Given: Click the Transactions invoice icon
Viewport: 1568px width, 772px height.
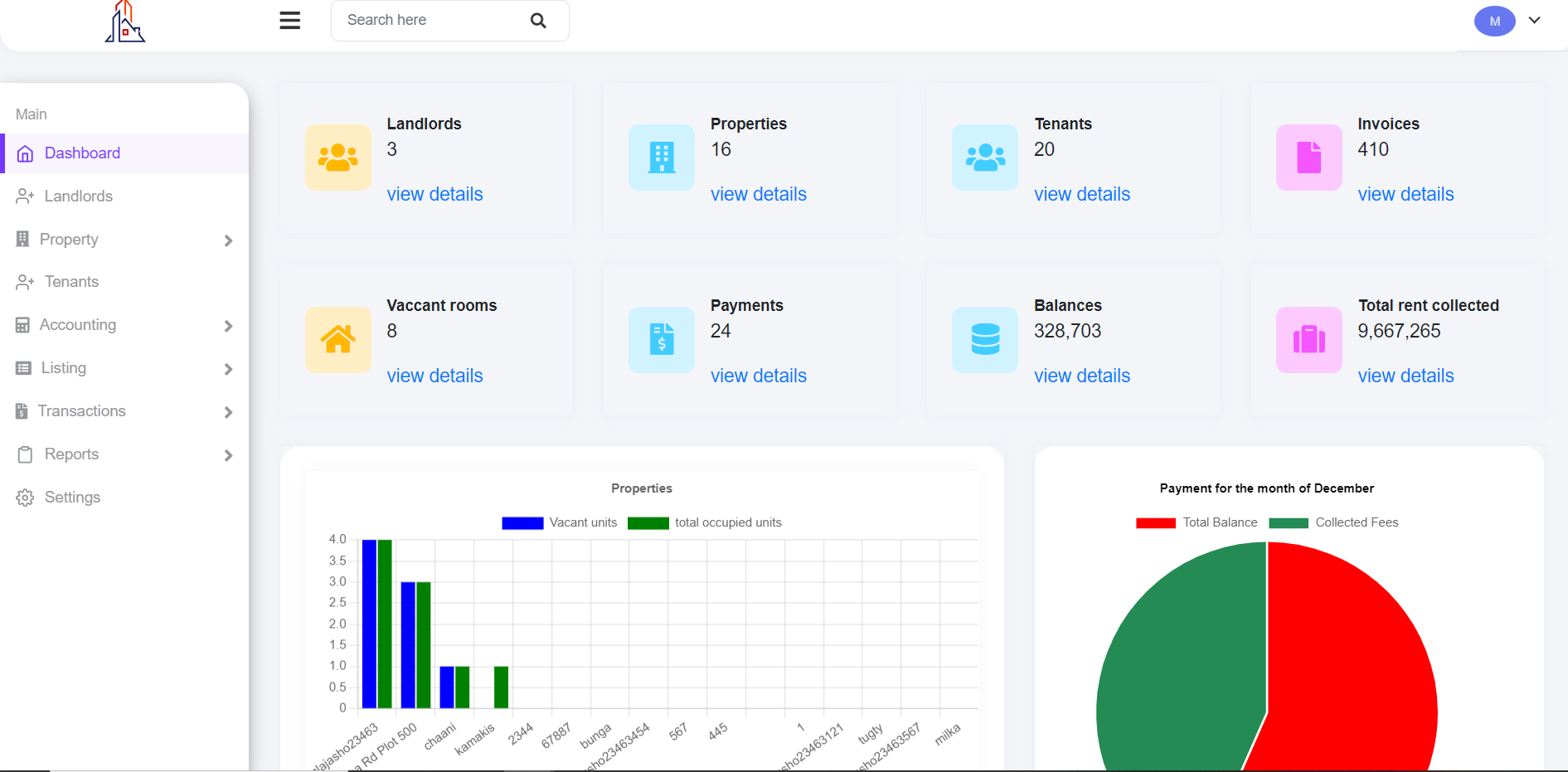Looking at the screenshot, I should coord(22,411).
